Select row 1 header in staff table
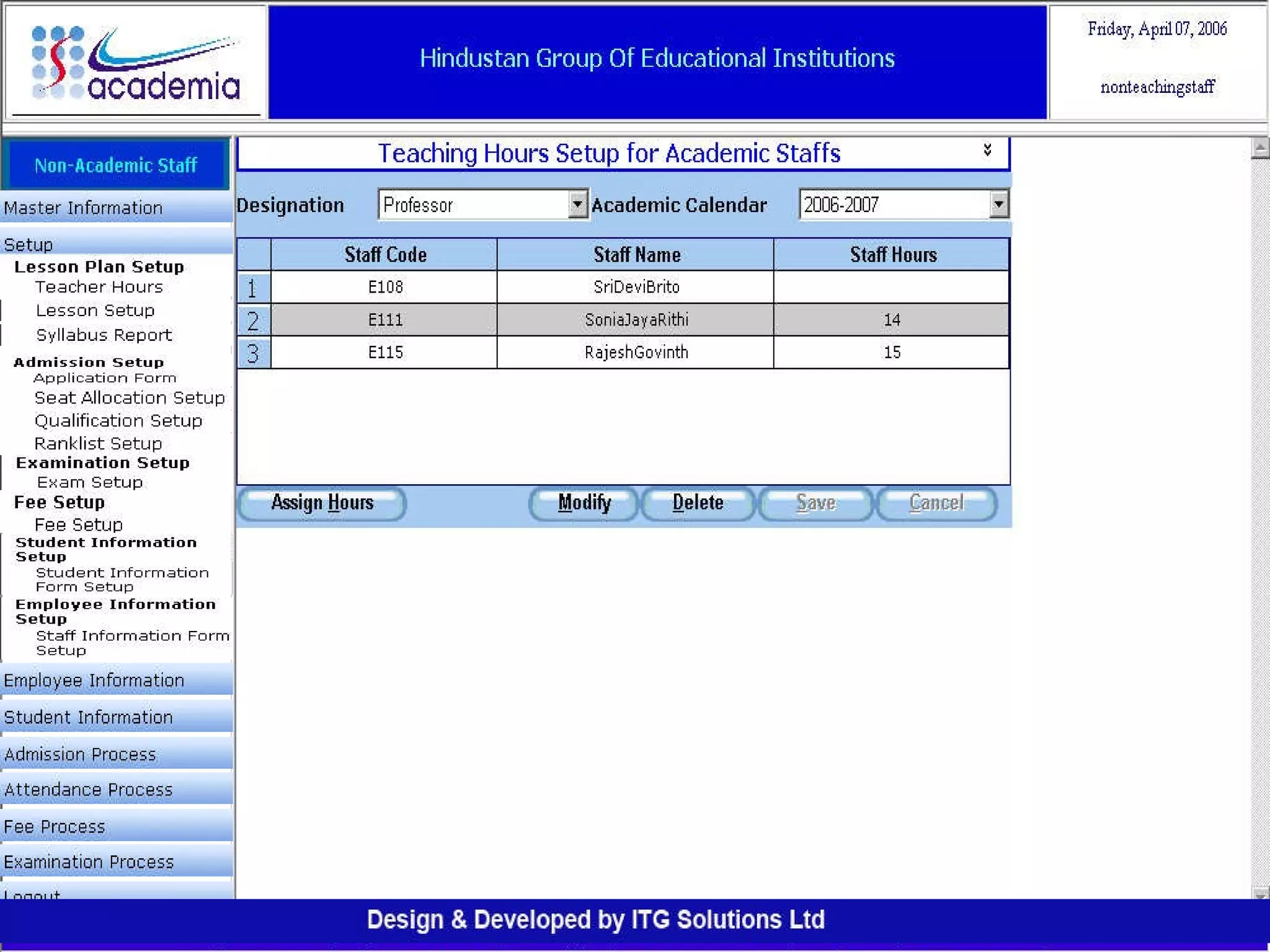 253,288
